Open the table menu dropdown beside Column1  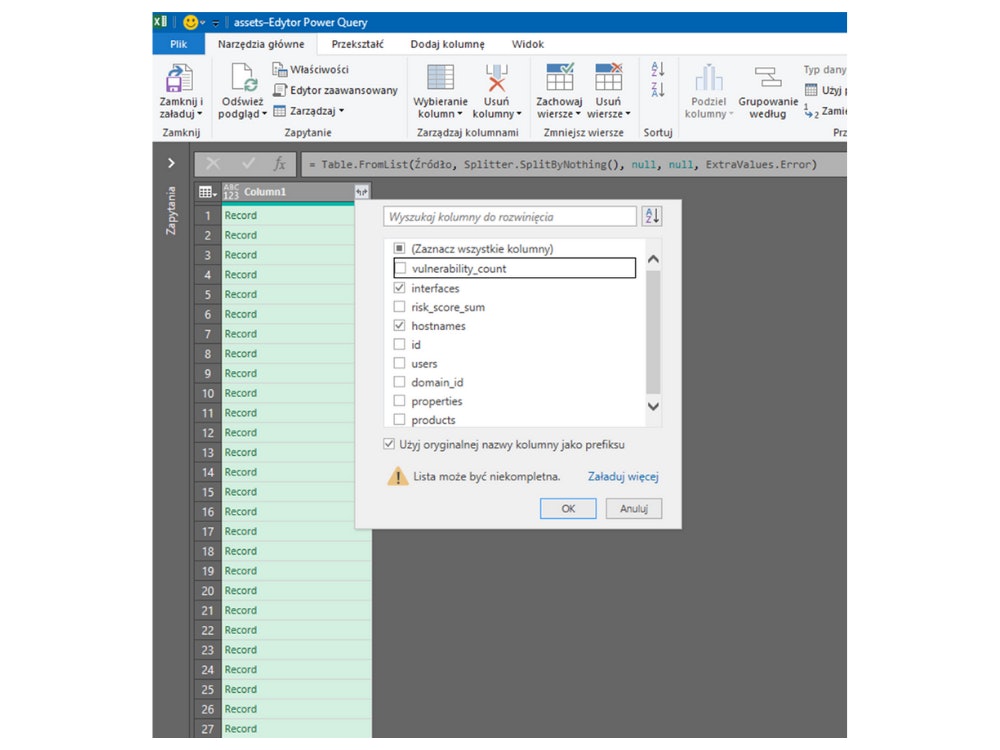(x=206, y=192)
